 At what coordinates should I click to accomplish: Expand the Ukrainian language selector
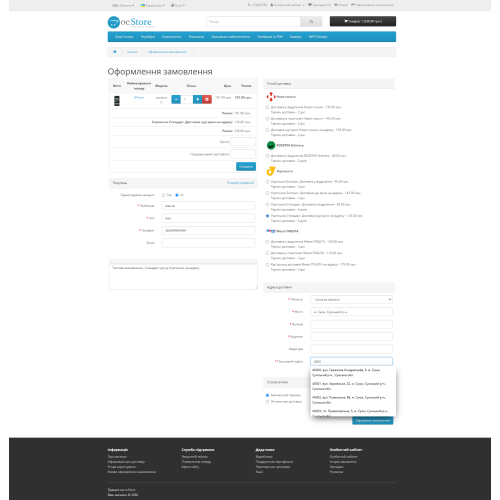pyautogui.click(x=152, y=5)
